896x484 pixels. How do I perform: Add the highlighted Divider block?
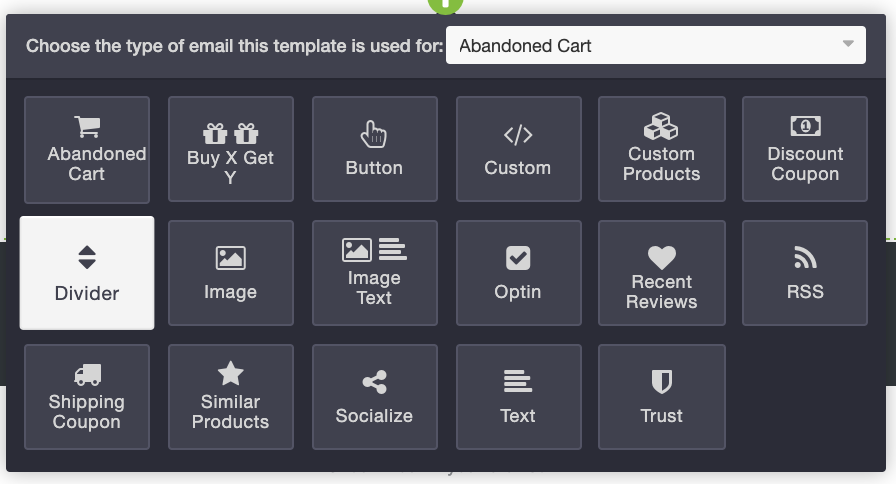click(87, 273)
